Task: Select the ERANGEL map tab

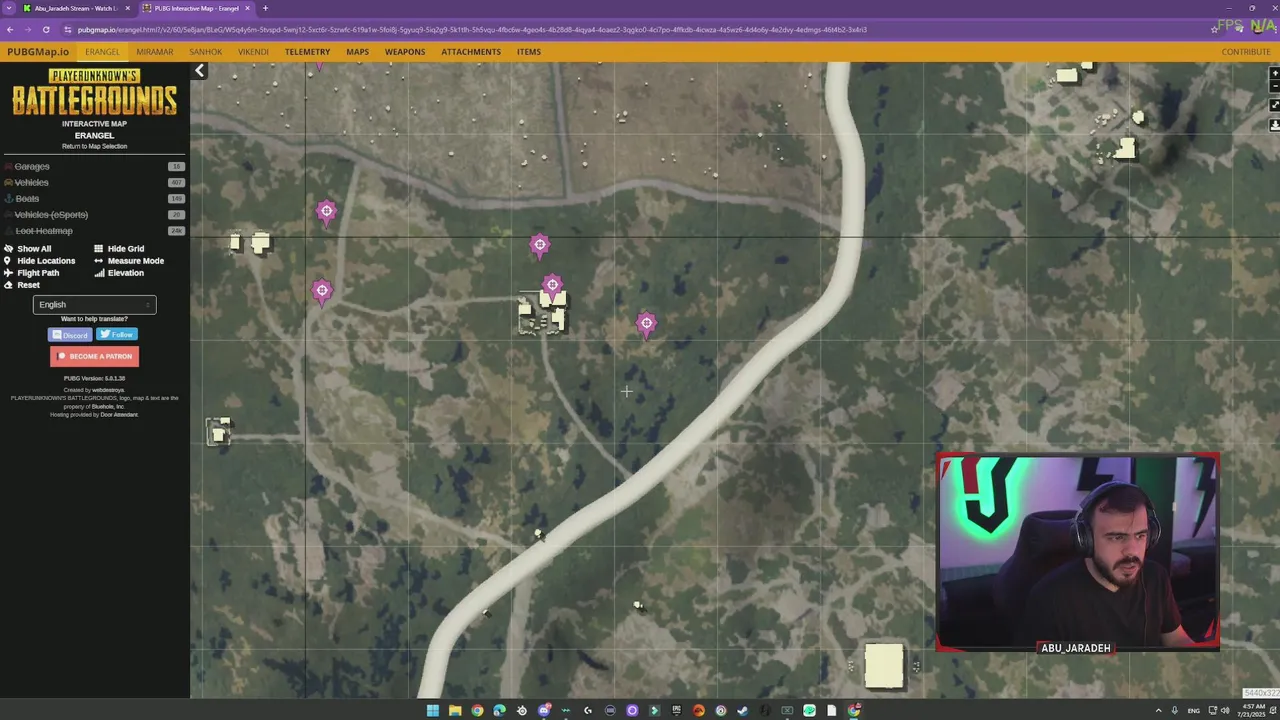Action: 102,52
